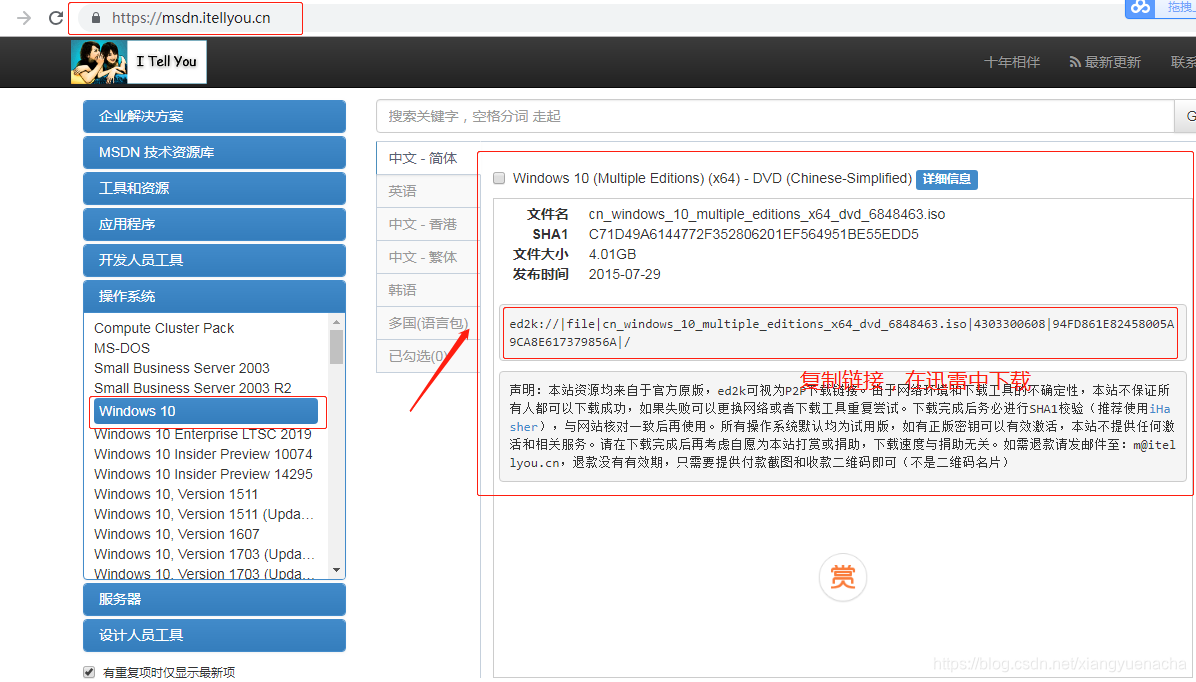Image resolution: width=1196 pixels, height=682 pixels.
Task: Switch to 中文 - 简体 language tab
Action: 427,158
